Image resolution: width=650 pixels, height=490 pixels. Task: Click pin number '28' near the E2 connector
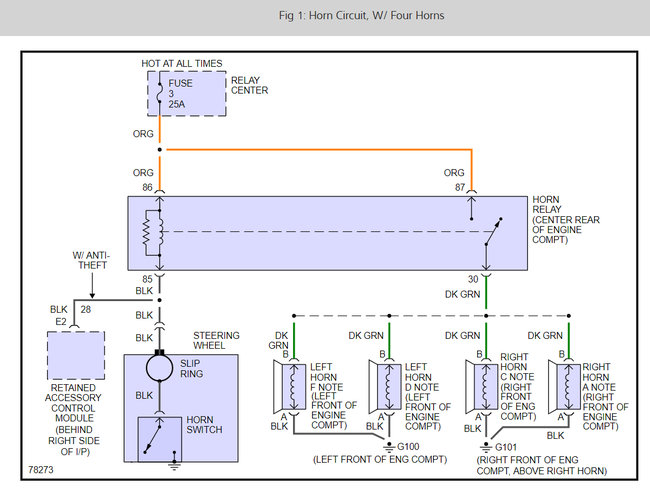86,309
